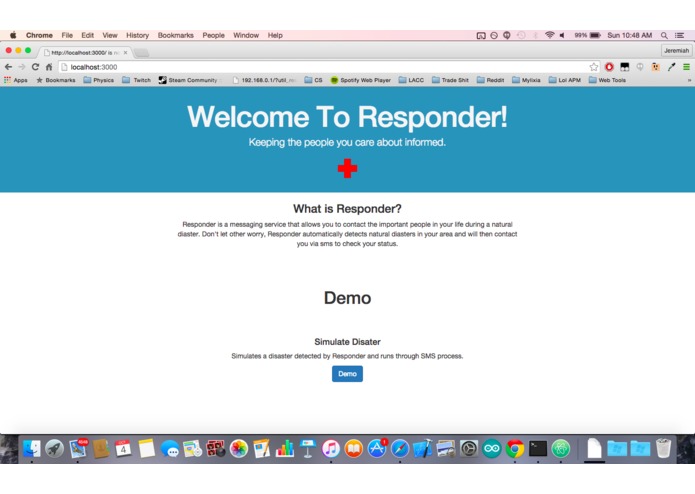The width and height of the screenshot is (695, 494).
Task: Open the eyedropper extension icon
Action: [672, 67]
